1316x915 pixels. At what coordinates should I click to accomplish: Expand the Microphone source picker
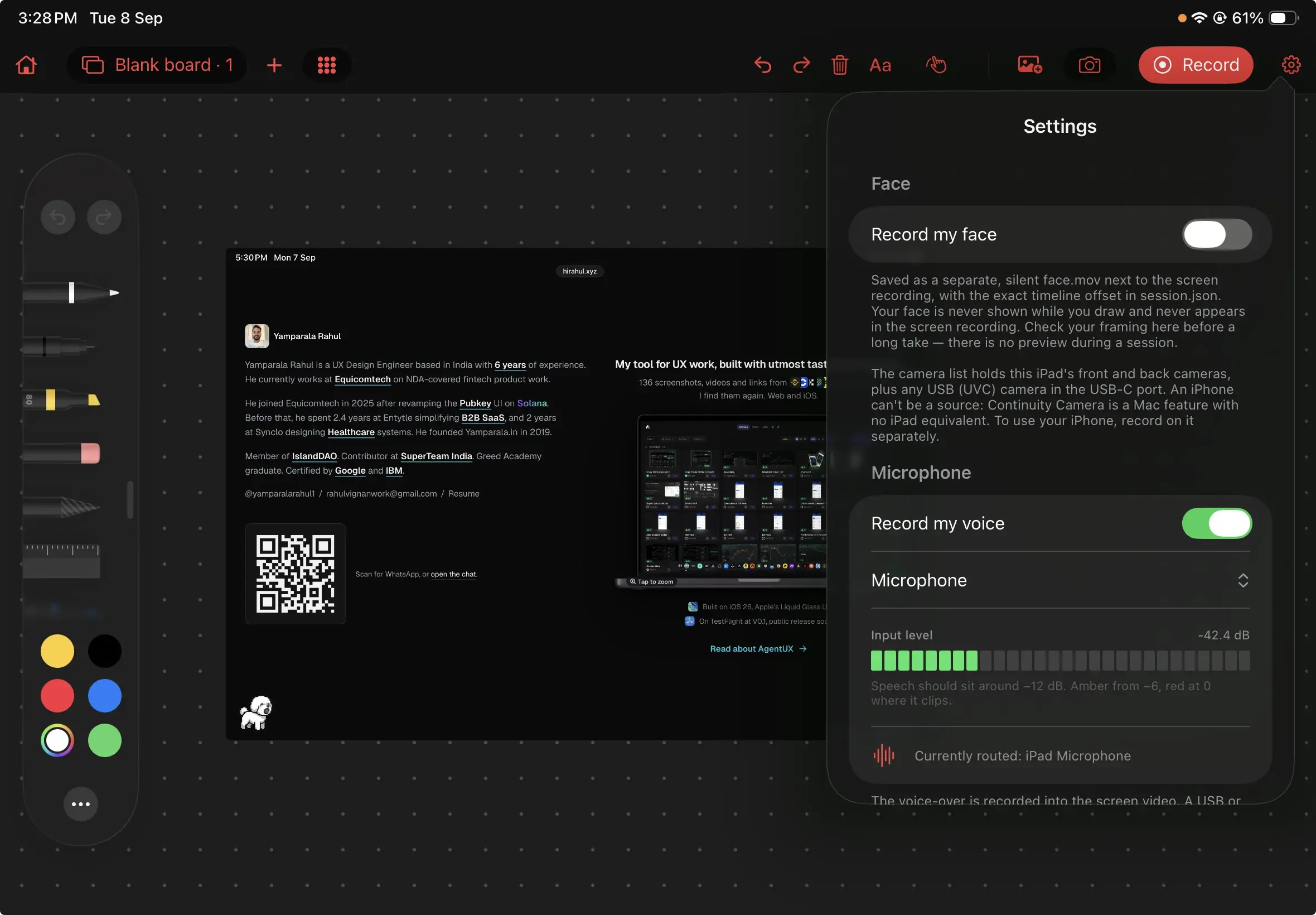coord(1060,580)
